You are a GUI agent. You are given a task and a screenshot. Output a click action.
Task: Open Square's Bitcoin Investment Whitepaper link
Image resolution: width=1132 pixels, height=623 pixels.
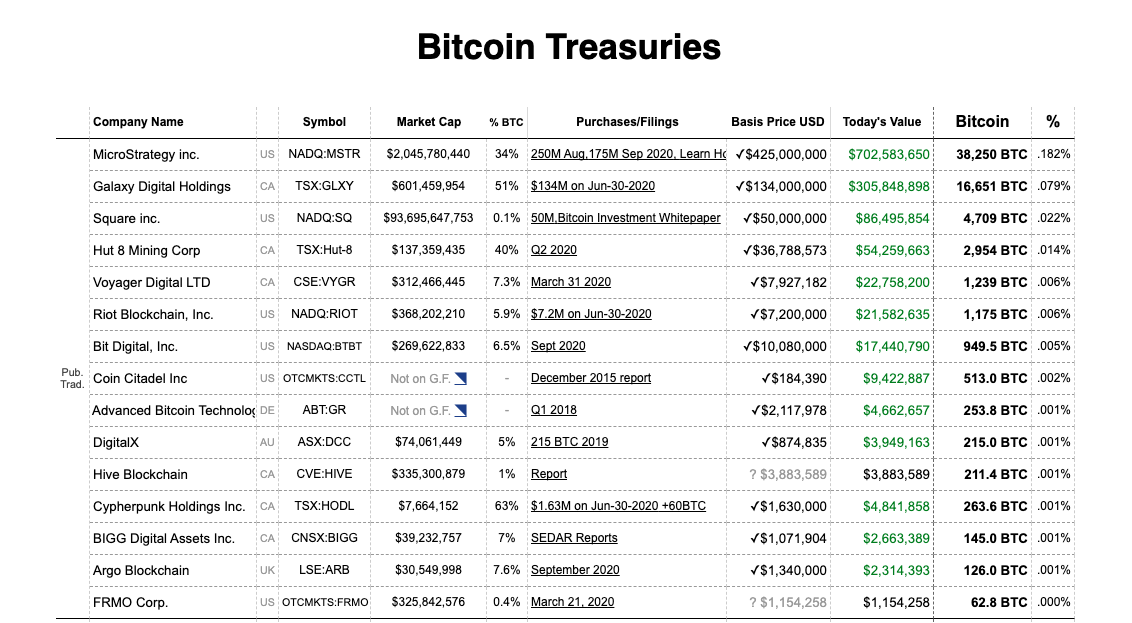click(625, 218)
